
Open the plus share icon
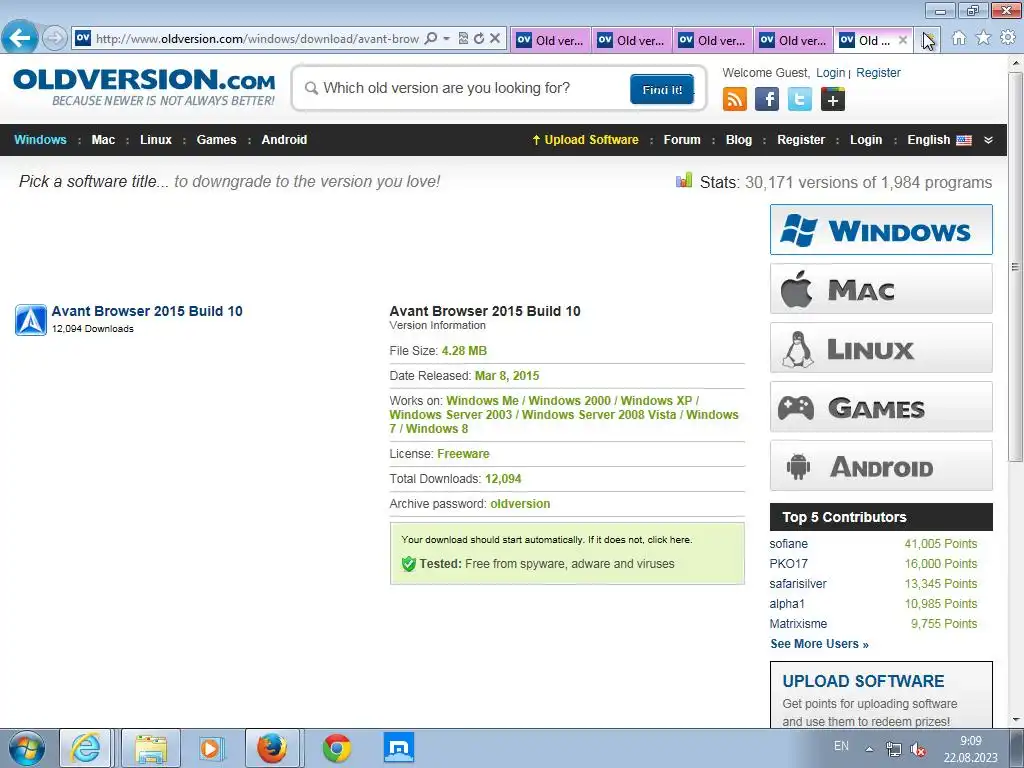coord(833,99)
